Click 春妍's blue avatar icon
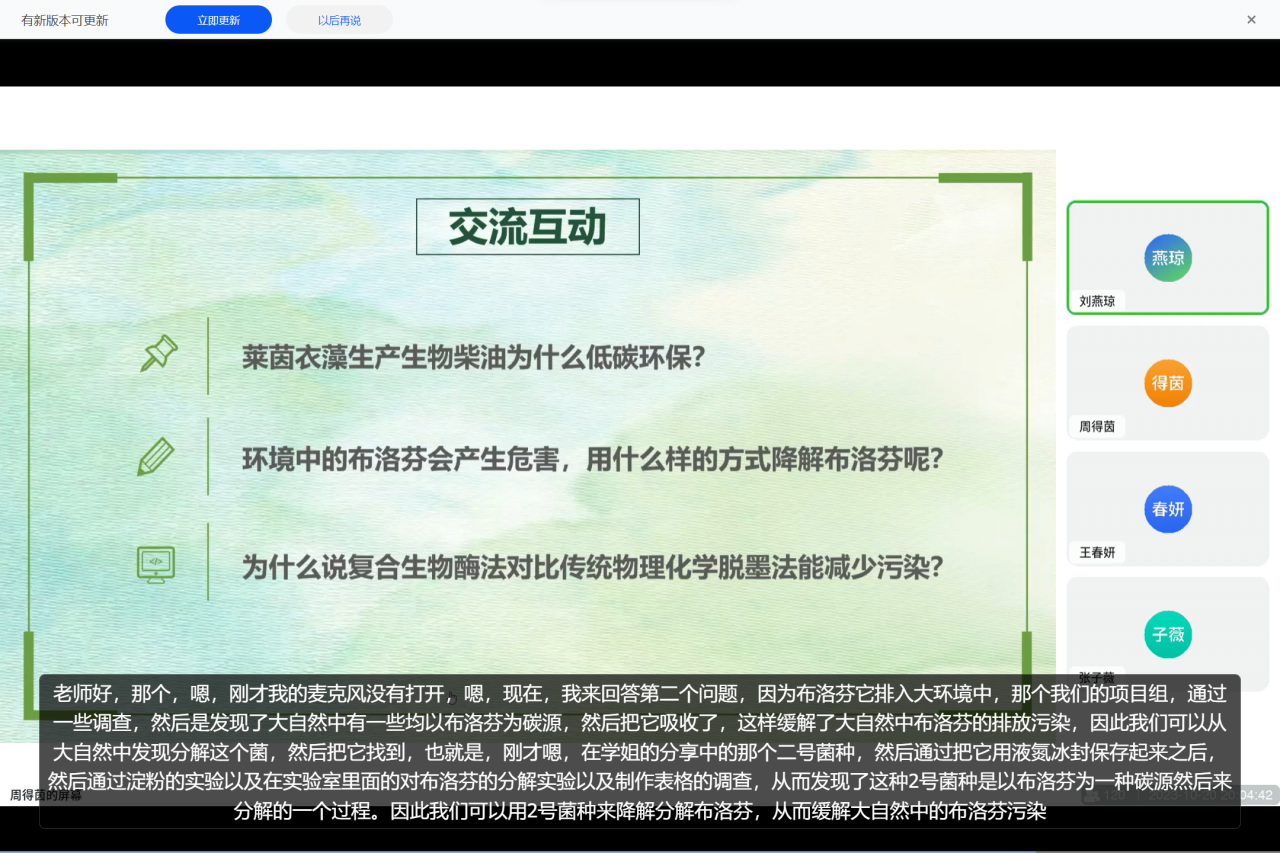The width and height of the screenshot is (1280, 853). [x=1167, y=509]
